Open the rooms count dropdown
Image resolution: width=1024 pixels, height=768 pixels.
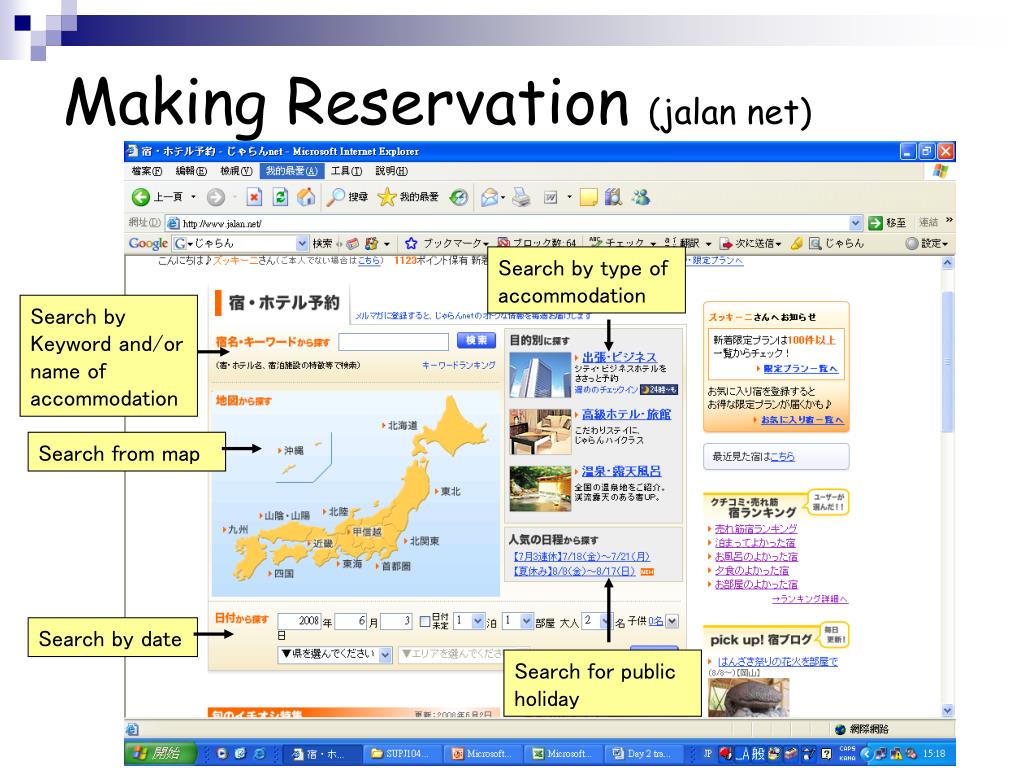coord(526,621)
